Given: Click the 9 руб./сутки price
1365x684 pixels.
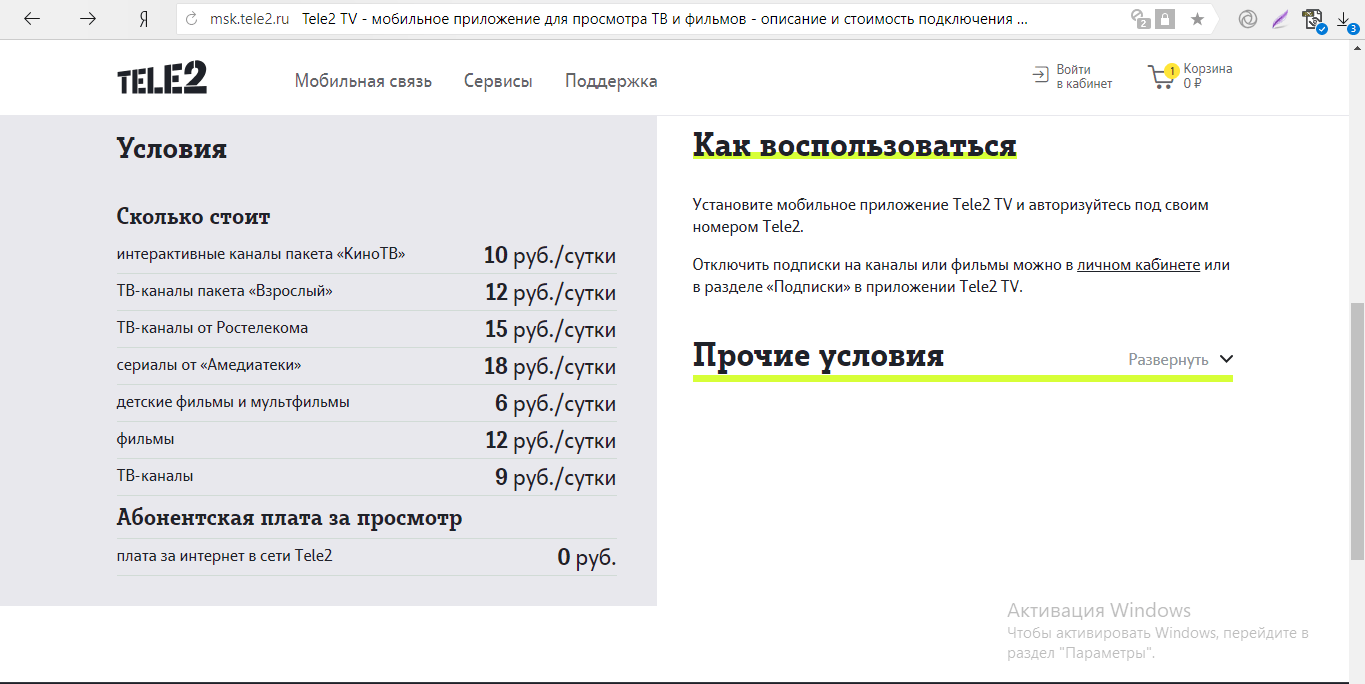Looking at the screenshot, I should pyautogui.click(x=555, y=478).
